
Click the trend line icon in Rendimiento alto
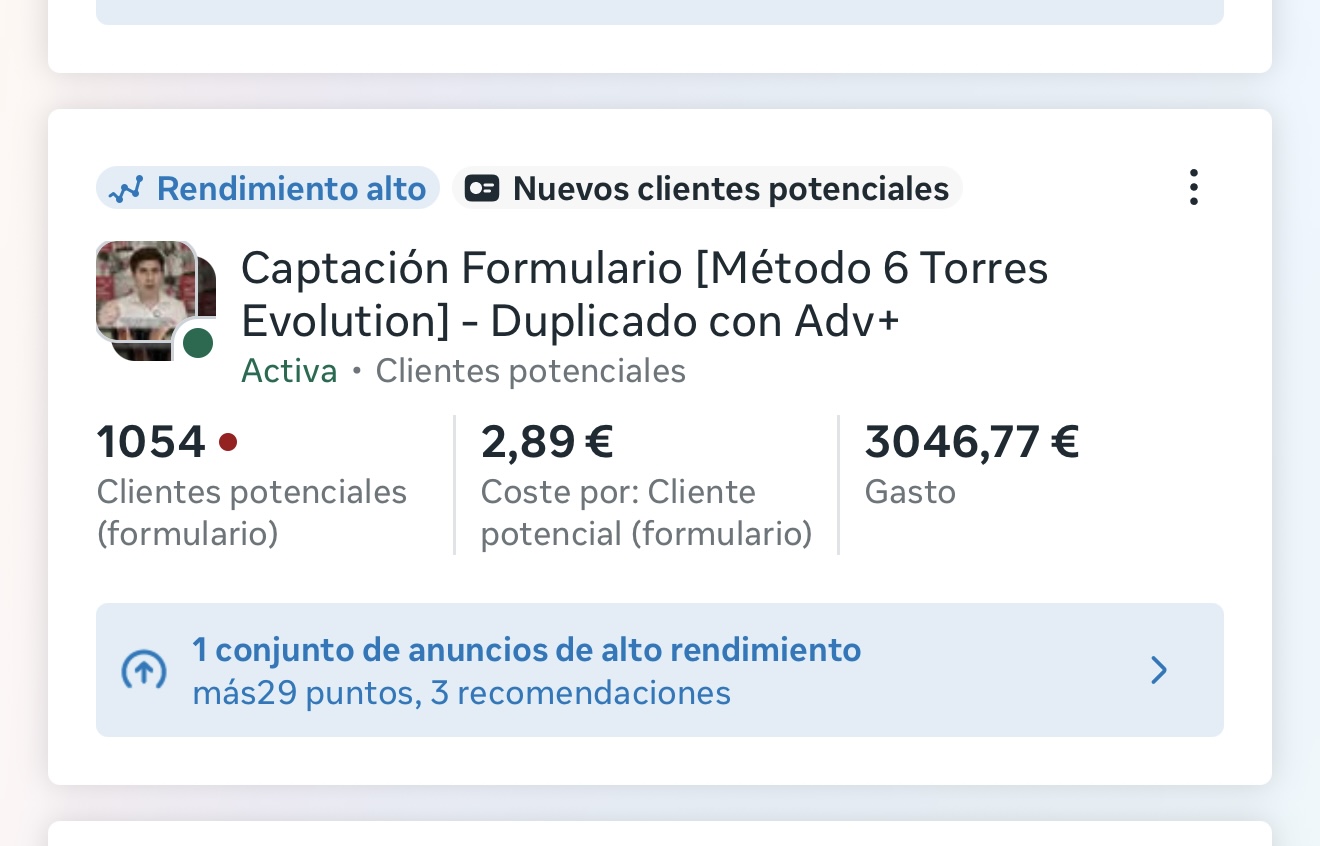(126, 189)
